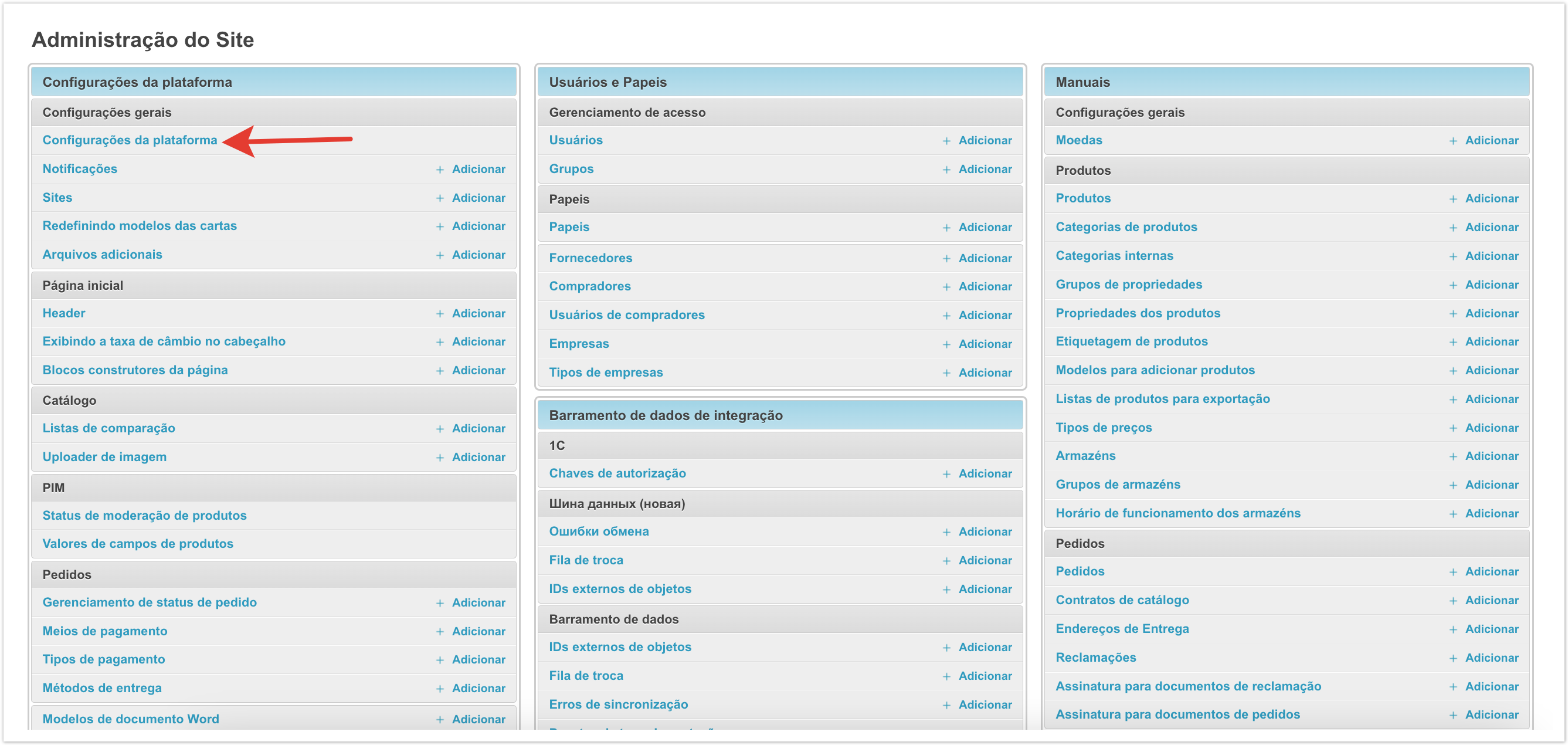Click the plus icon for Moedas
The height and width of the screenshot is (745, 1568).
pyautogui.click(x=1452, y=141)
